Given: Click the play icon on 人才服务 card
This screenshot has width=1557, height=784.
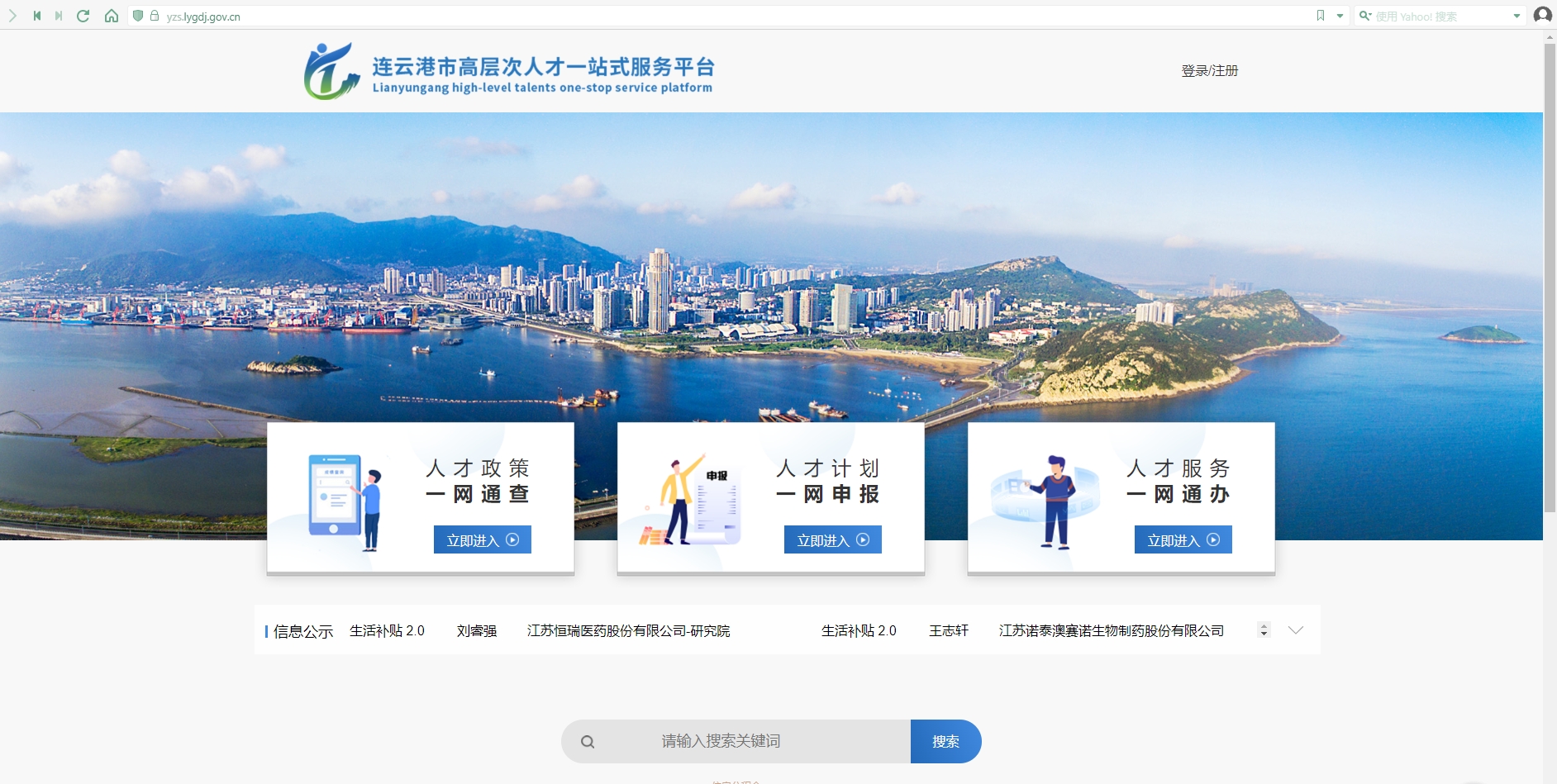Looking at the screenshot, I should coord(1212,539).
